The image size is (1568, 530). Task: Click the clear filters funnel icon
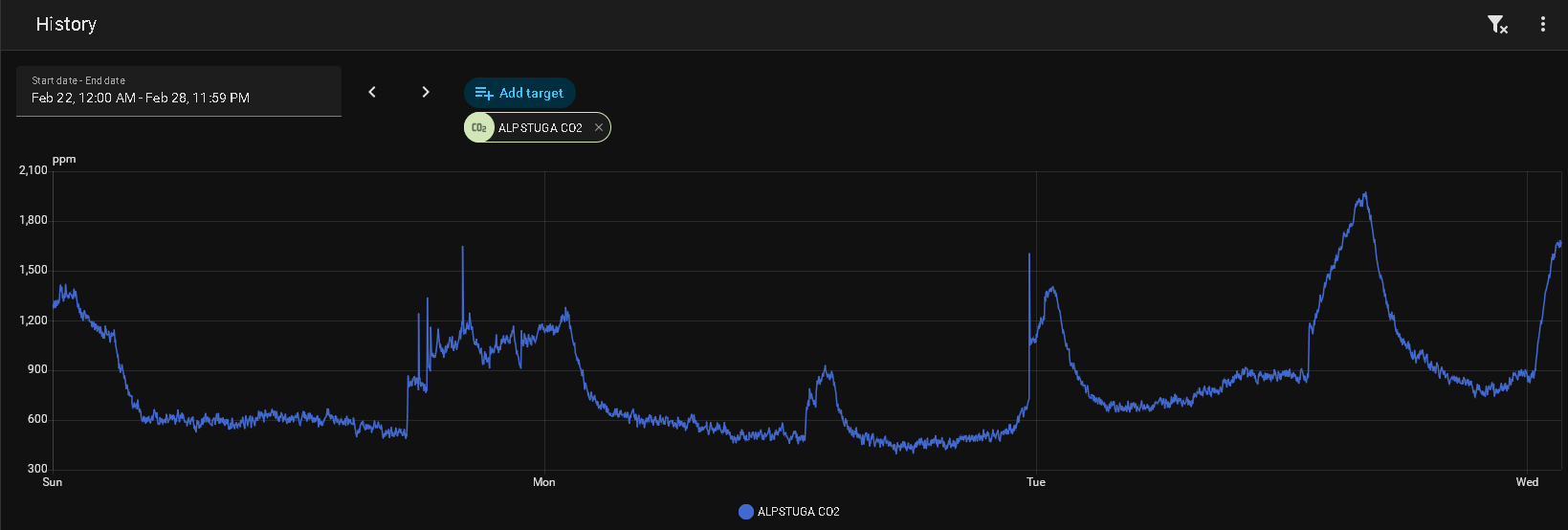[1497, 25]
